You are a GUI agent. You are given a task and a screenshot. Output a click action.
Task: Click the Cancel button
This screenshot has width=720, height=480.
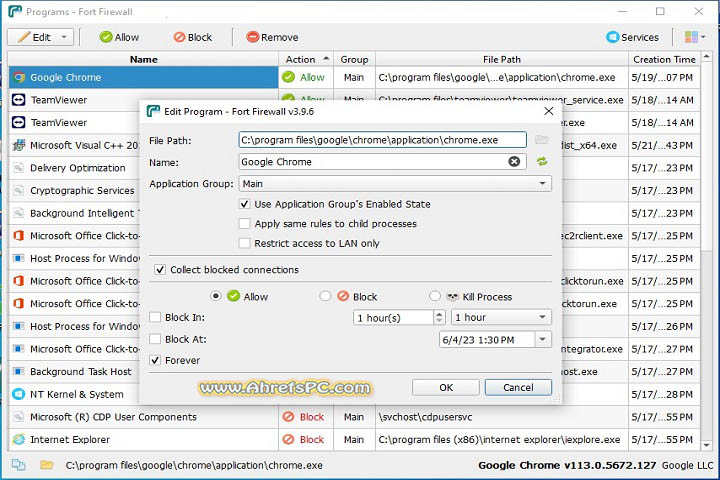point(518,387)
